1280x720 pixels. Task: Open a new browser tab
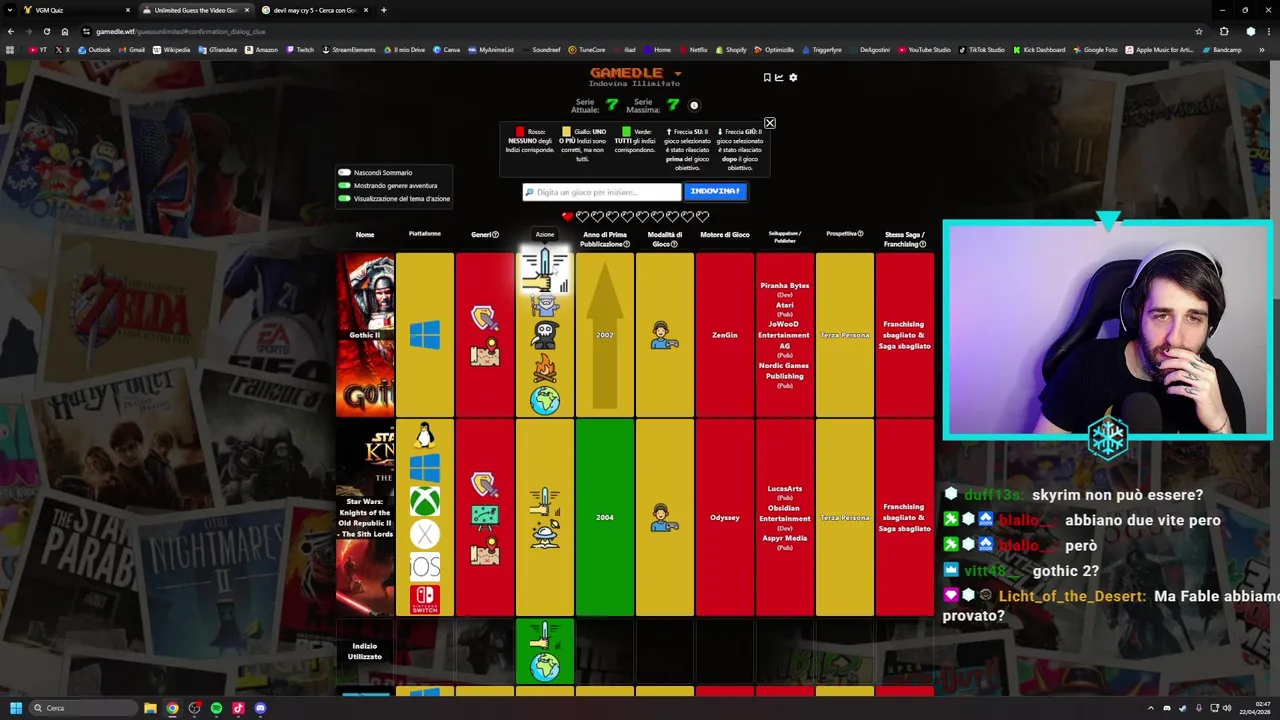tap(384, 10)
